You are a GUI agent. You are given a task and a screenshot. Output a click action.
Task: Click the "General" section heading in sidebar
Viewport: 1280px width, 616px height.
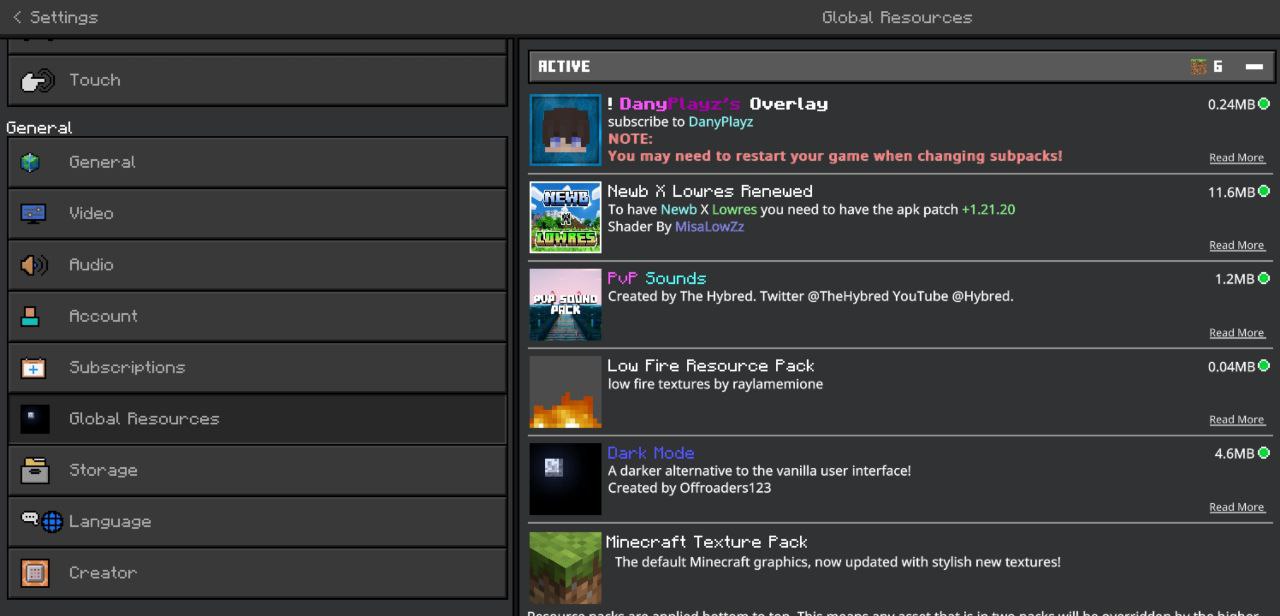[39, 128]
